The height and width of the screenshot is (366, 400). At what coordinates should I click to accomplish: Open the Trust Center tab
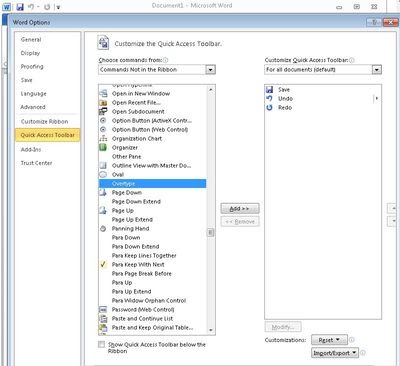pos(36,163)
